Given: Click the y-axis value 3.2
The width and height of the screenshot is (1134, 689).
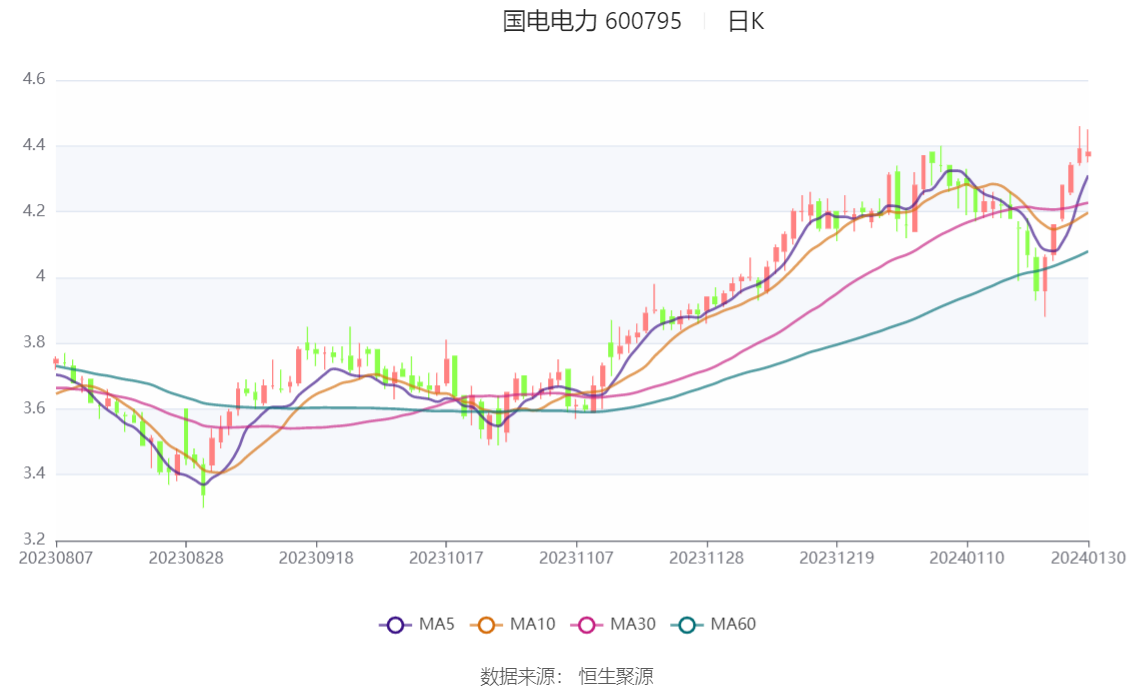Looking at the screenshot, I should [x=34, y=539].
